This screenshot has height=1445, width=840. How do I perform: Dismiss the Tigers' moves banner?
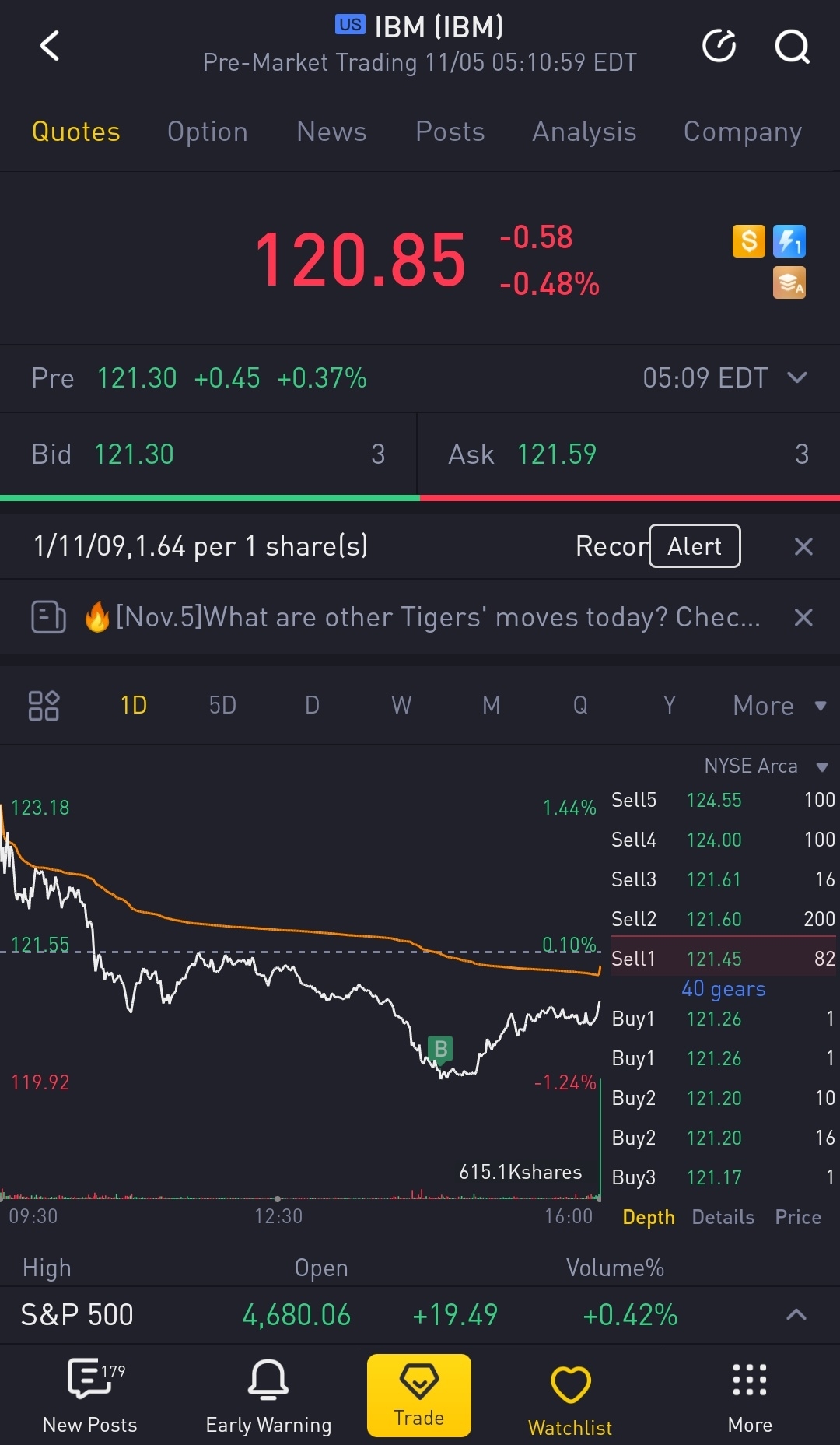[803, 618]
